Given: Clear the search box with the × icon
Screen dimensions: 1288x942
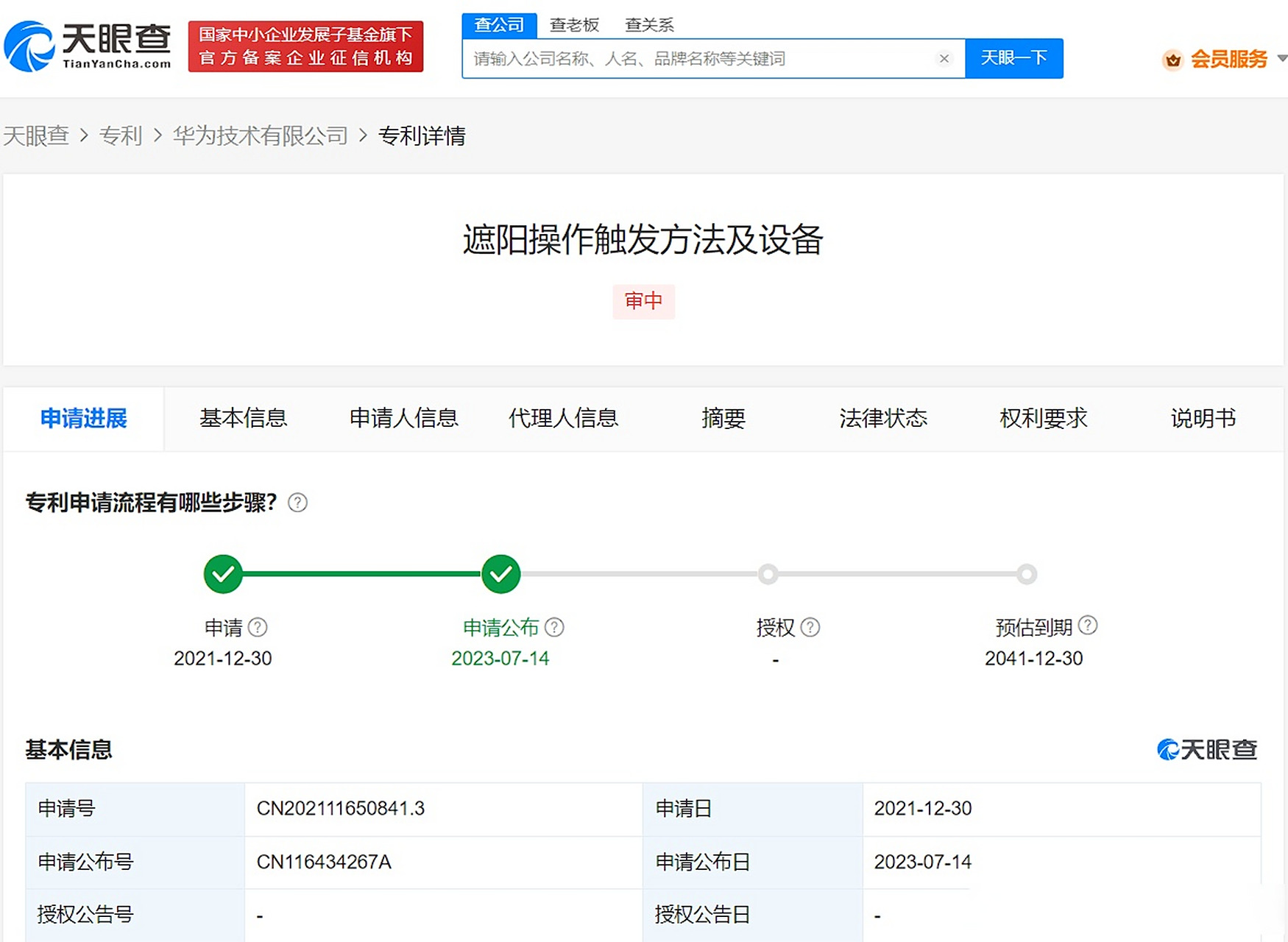Looking at the screenshot, I should [944, 59].
